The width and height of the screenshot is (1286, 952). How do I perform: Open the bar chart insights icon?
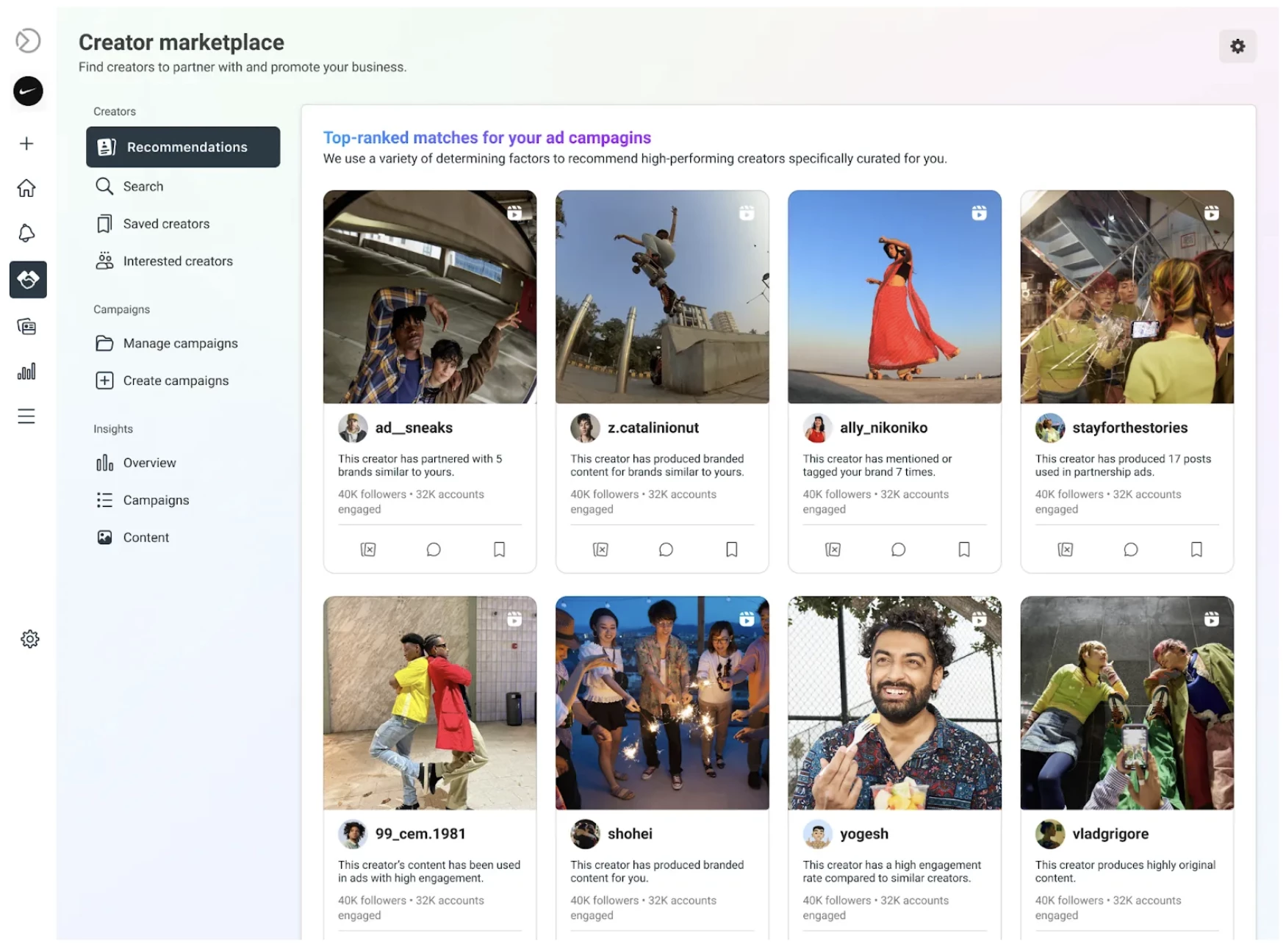pyautogui.click(x=26, y=371)
